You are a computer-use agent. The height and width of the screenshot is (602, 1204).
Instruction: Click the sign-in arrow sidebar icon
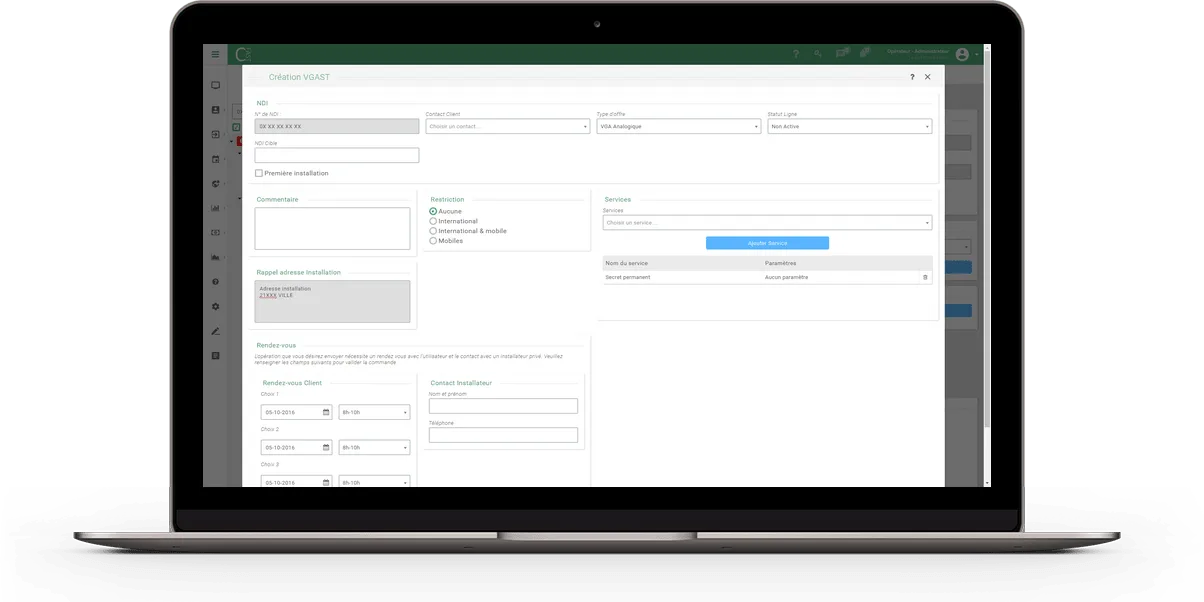click(x=215, y=135)
